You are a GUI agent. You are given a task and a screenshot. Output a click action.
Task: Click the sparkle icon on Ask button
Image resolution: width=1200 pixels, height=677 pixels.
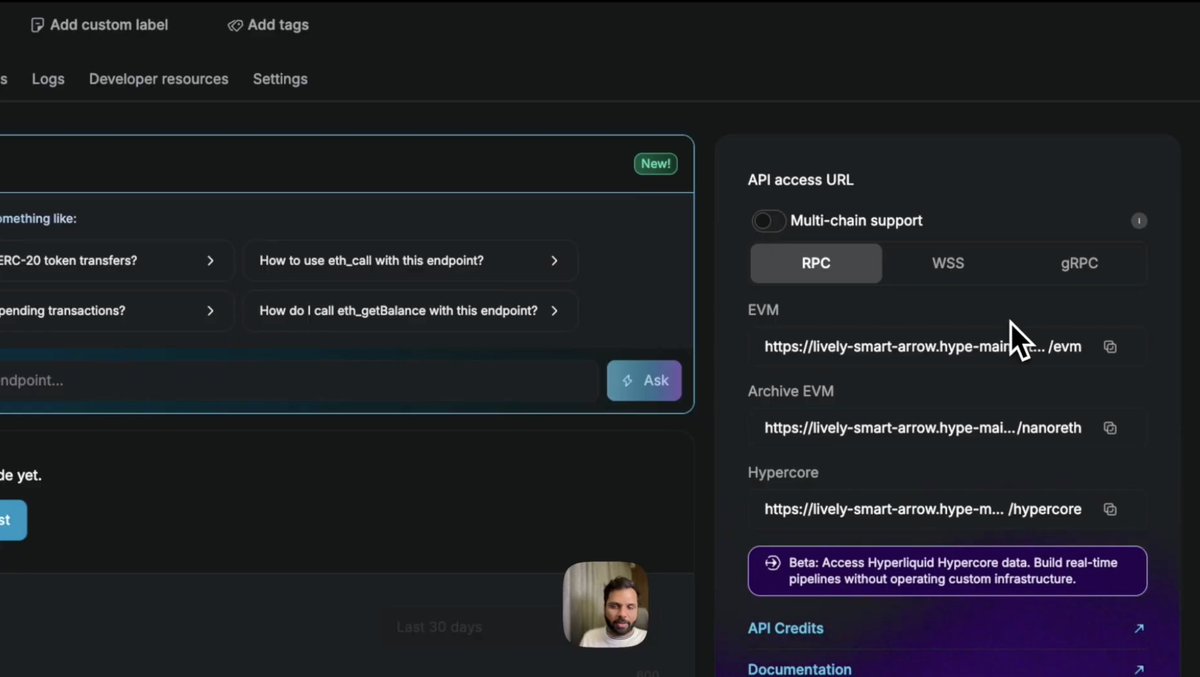628,381
